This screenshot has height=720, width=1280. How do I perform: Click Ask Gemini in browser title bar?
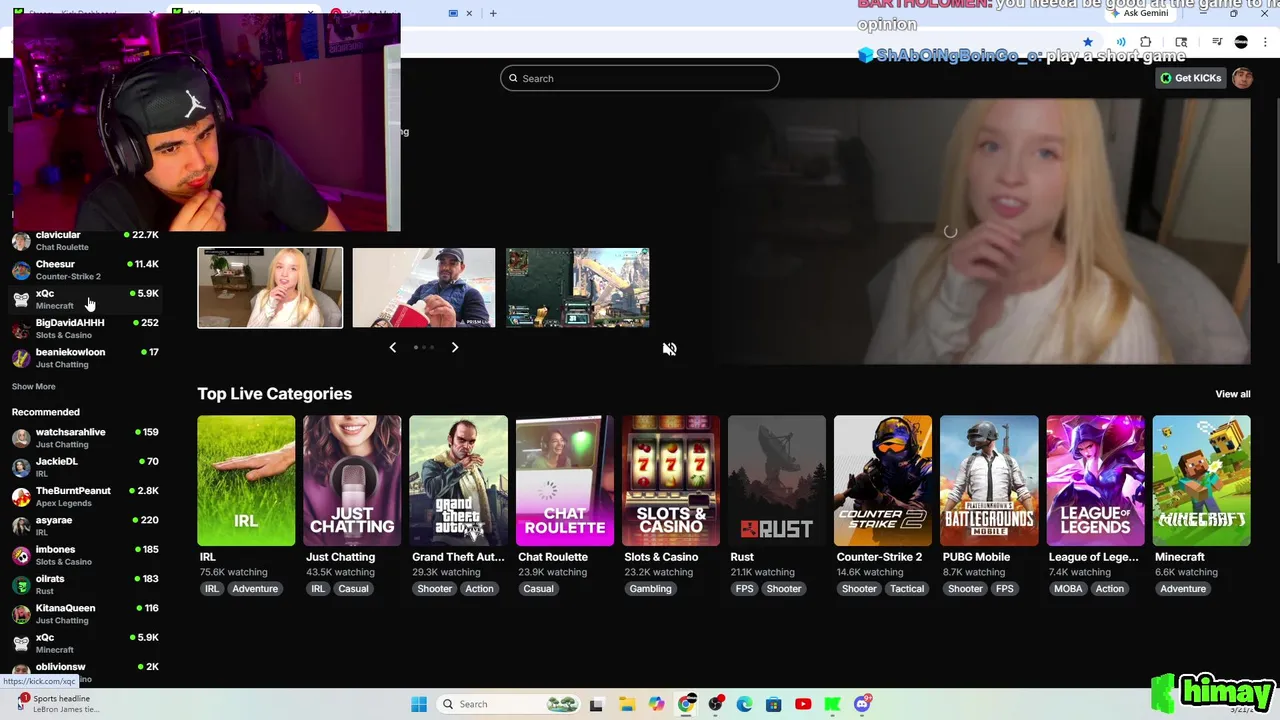[1139, 13]
